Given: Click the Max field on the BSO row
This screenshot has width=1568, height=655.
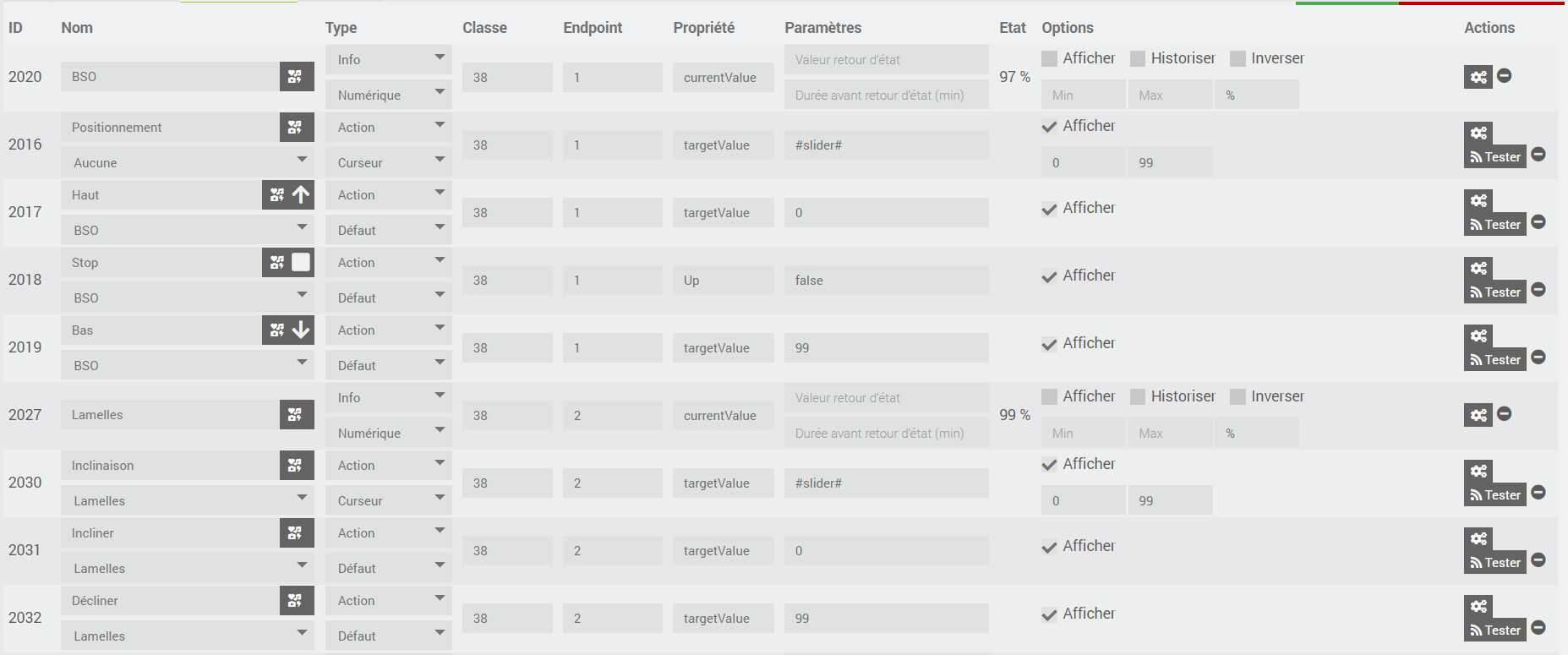Looking at the screenshot, I should point(1170,95).
